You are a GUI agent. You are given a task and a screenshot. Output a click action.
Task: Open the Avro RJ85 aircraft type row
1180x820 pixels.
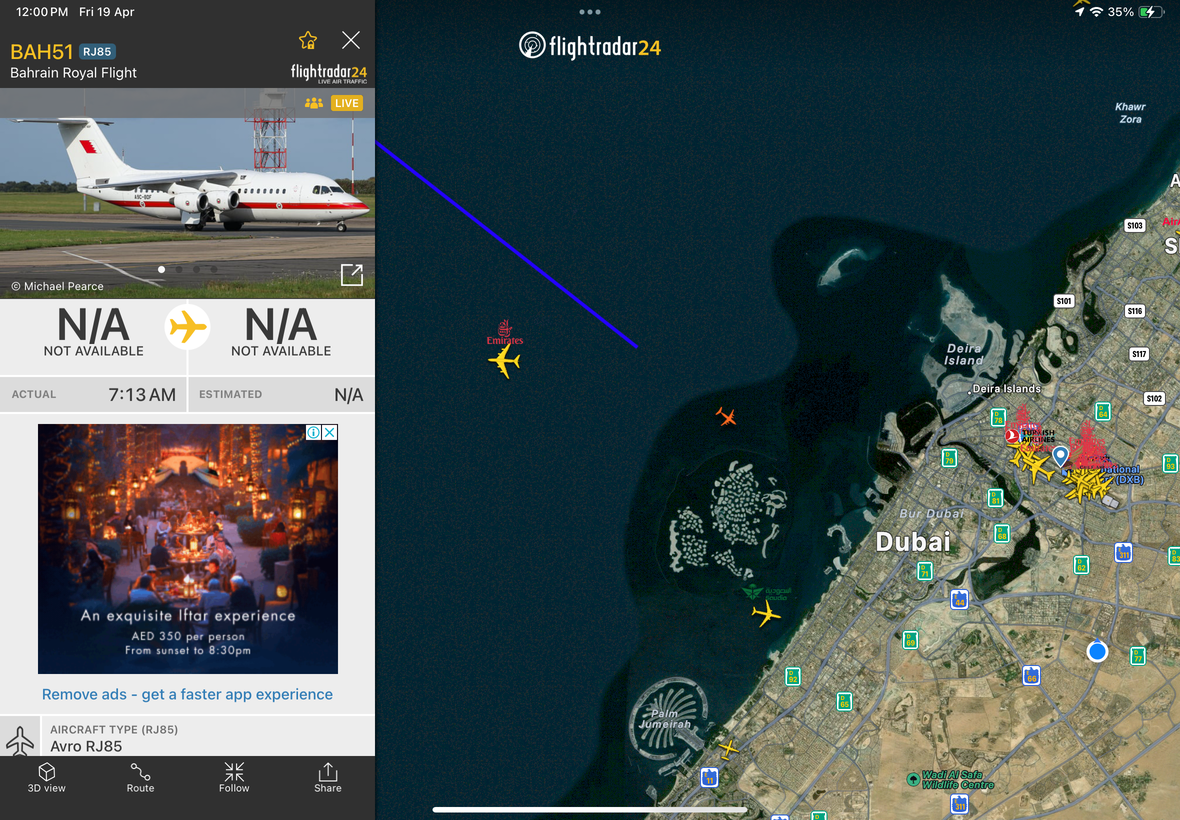[x=187, y=737]
